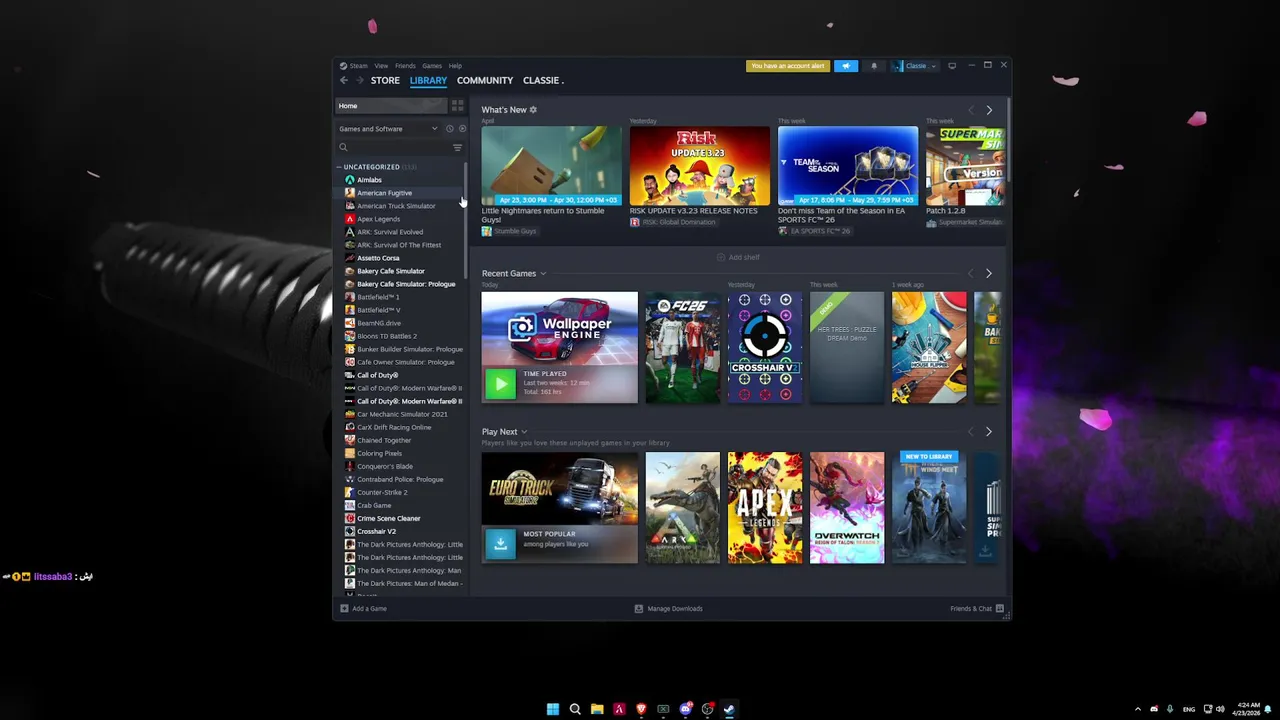Click the library sidebar scrollbar

point(466,220)
